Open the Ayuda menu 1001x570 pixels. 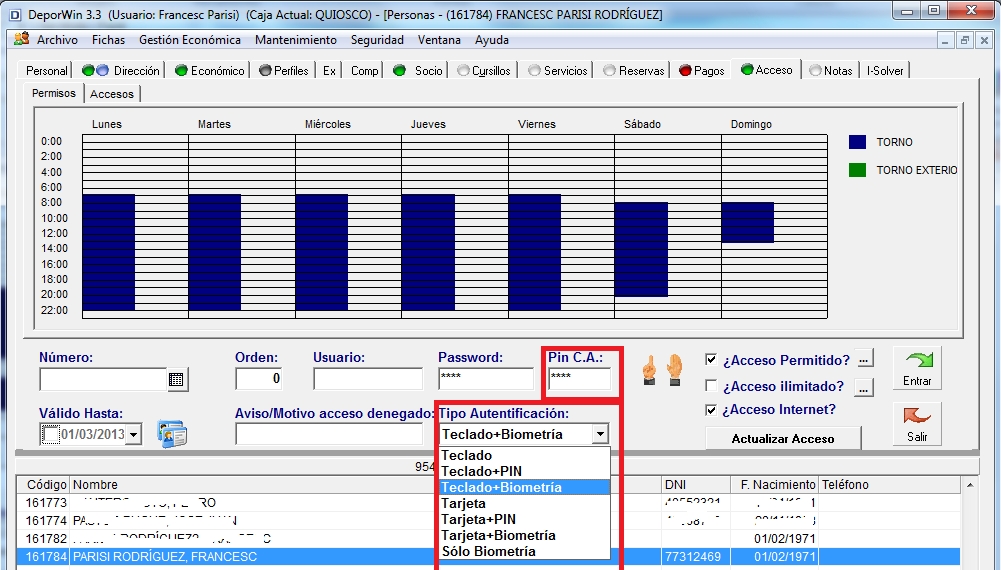492,40
